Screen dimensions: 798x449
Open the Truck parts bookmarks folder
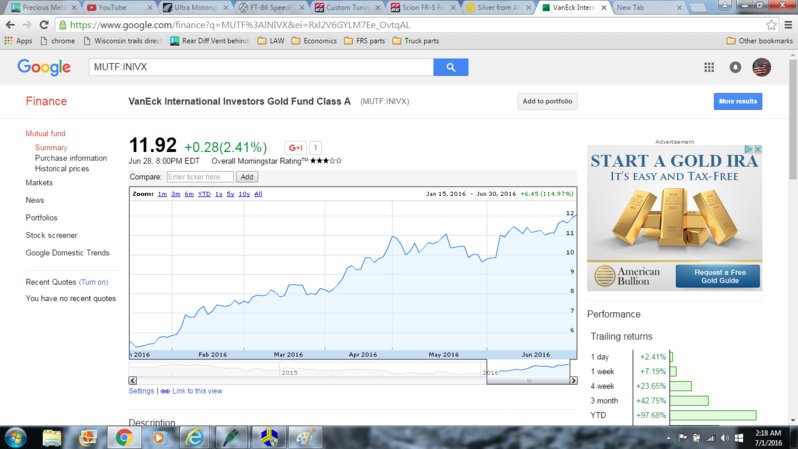tap(416, 41)
